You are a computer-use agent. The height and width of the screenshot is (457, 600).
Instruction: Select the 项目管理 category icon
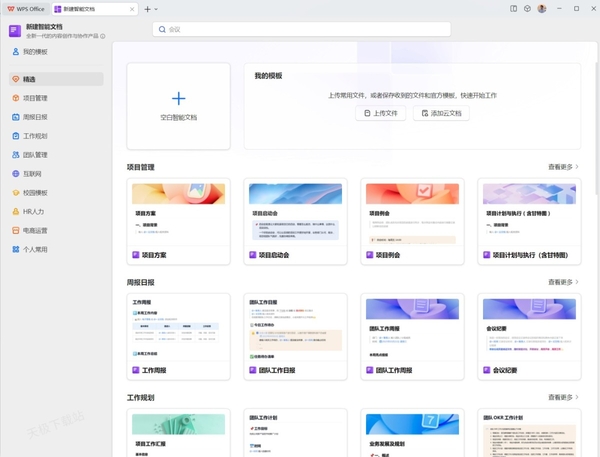[x=15, y=98]
